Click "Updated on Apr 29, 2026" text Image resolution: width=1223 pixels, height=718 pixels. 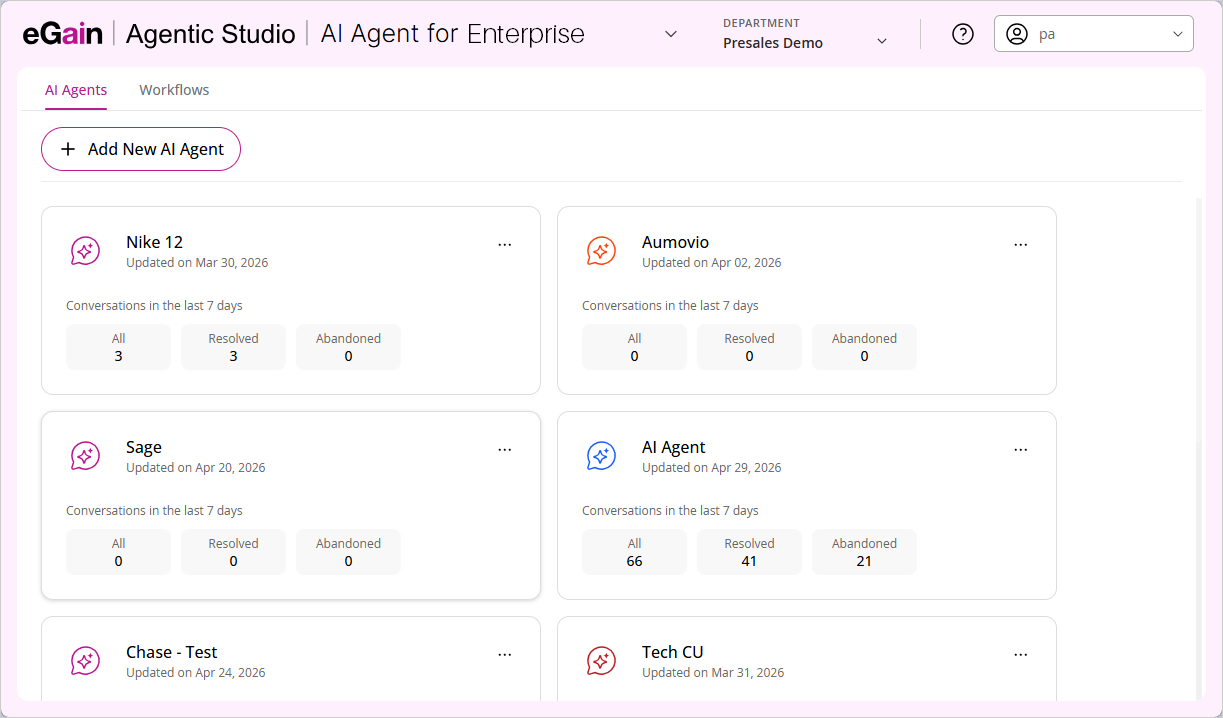tap(712, 468)
